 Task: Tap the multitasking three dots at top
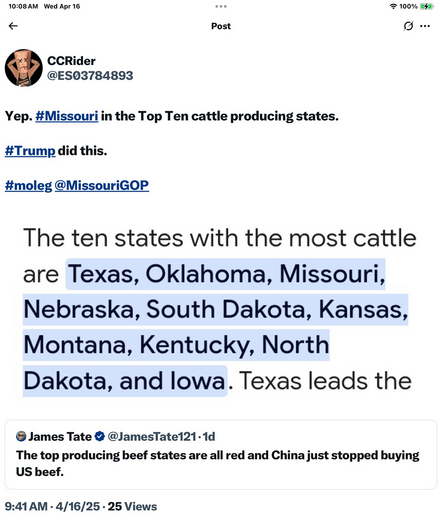221,6
